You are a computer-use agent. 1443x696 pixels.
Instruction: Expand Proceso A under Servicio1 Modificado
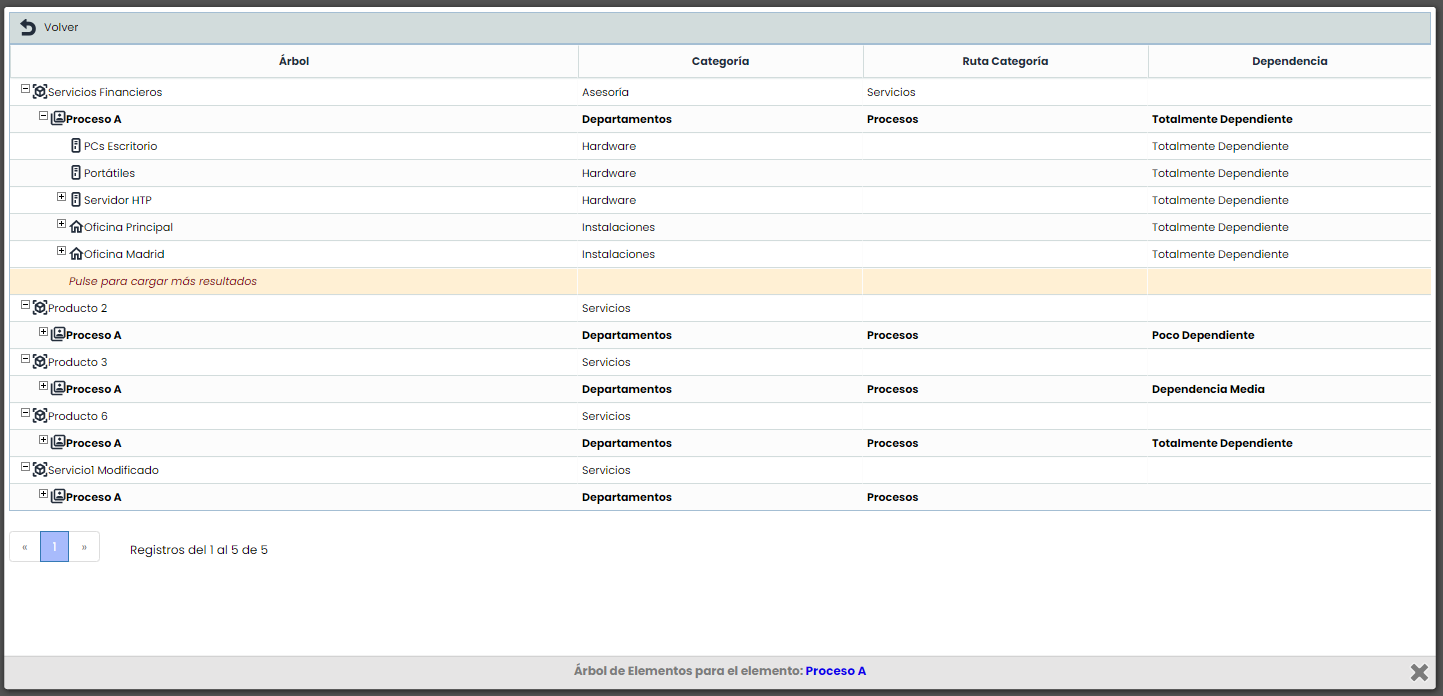tap(44, 494)
